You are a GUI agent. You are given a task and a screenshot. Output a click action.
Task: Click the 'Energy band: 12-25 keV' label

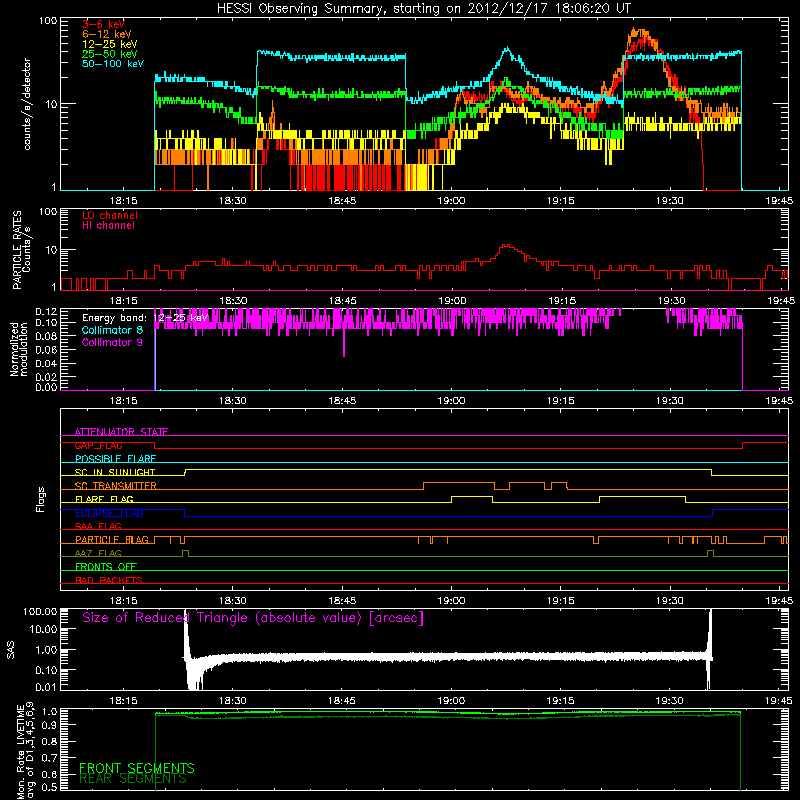tap(145, 318)
